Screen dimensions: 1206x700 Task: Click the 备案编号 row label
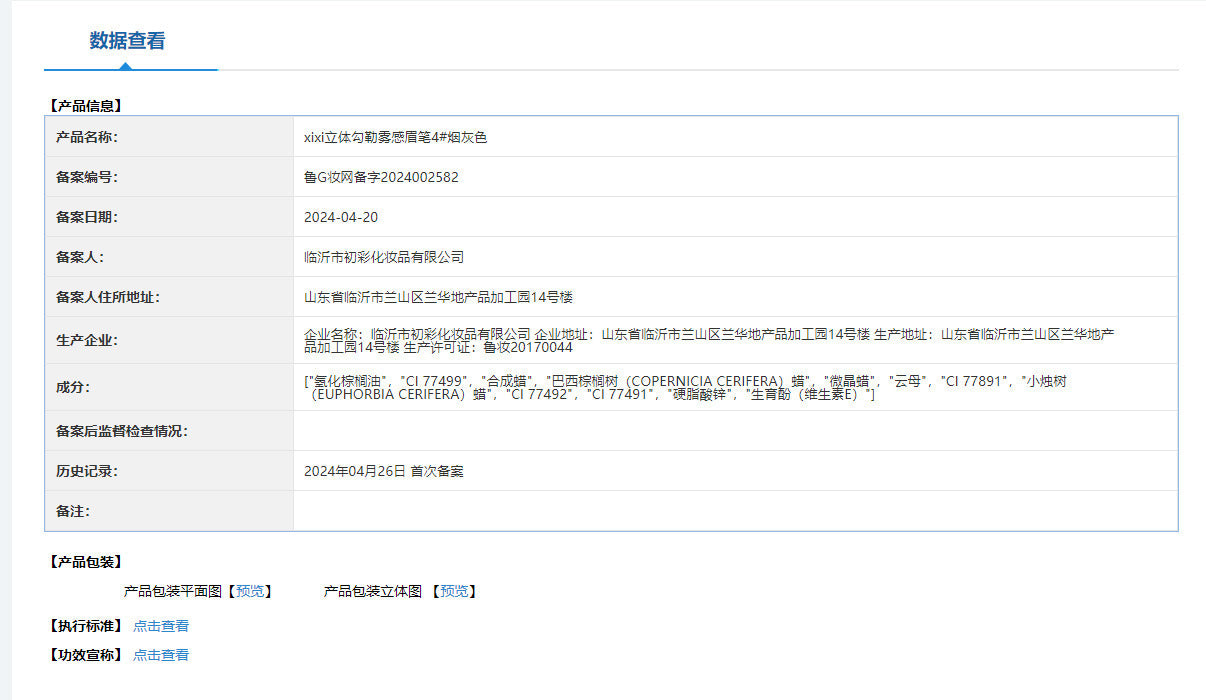click(87, 177)
